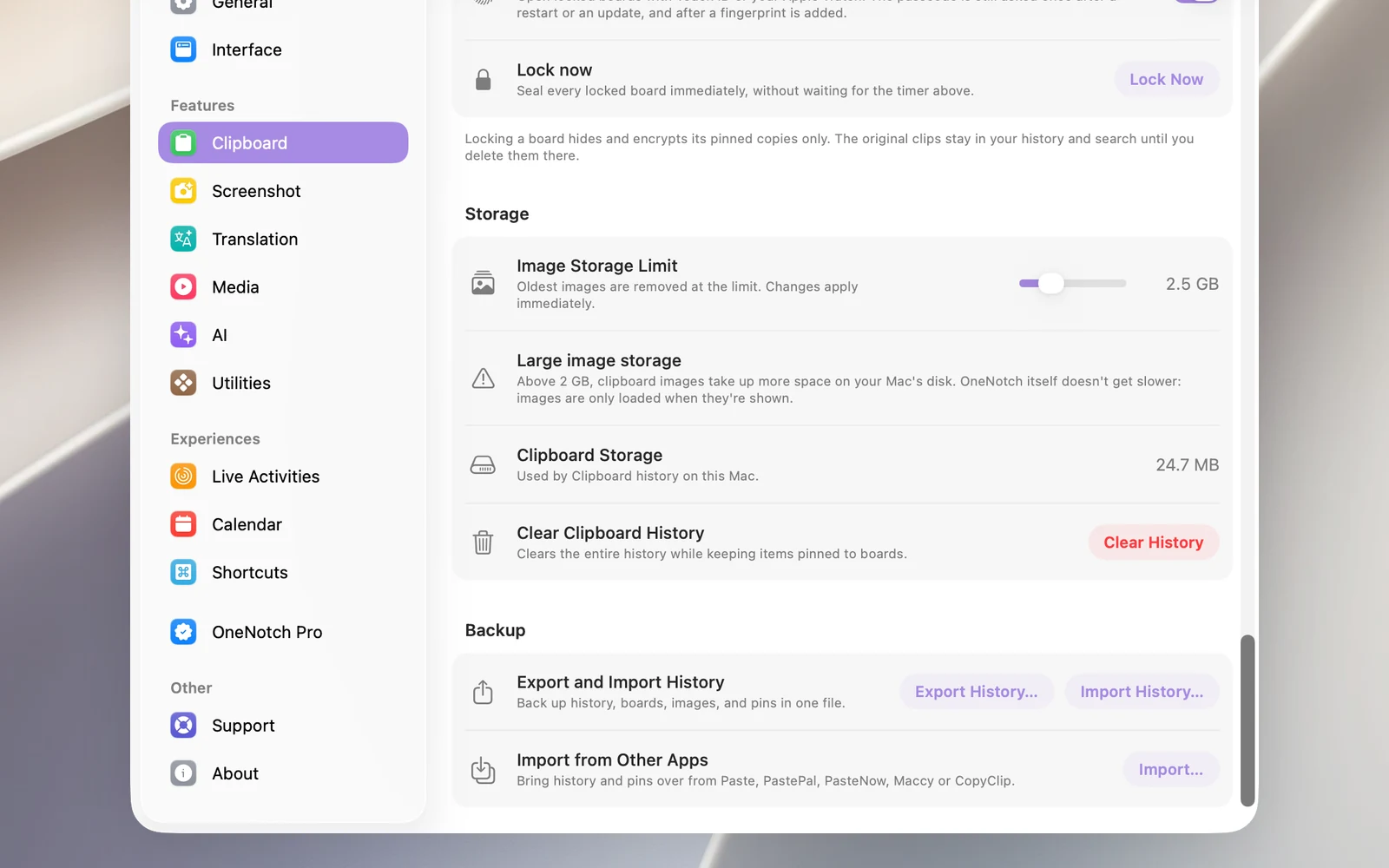Click the warning triangle for Large image storage
Viewport: 1389px width, 868px height.
click(483, 378)
